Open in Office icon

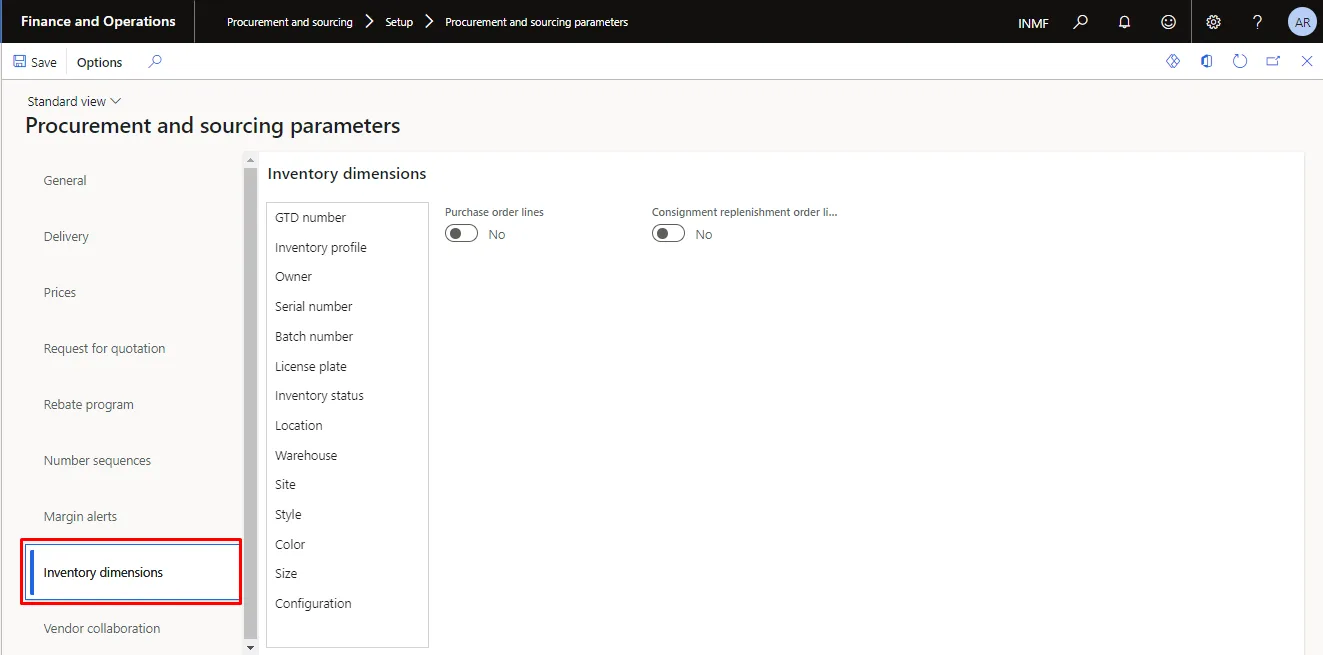pos(1207,62)
